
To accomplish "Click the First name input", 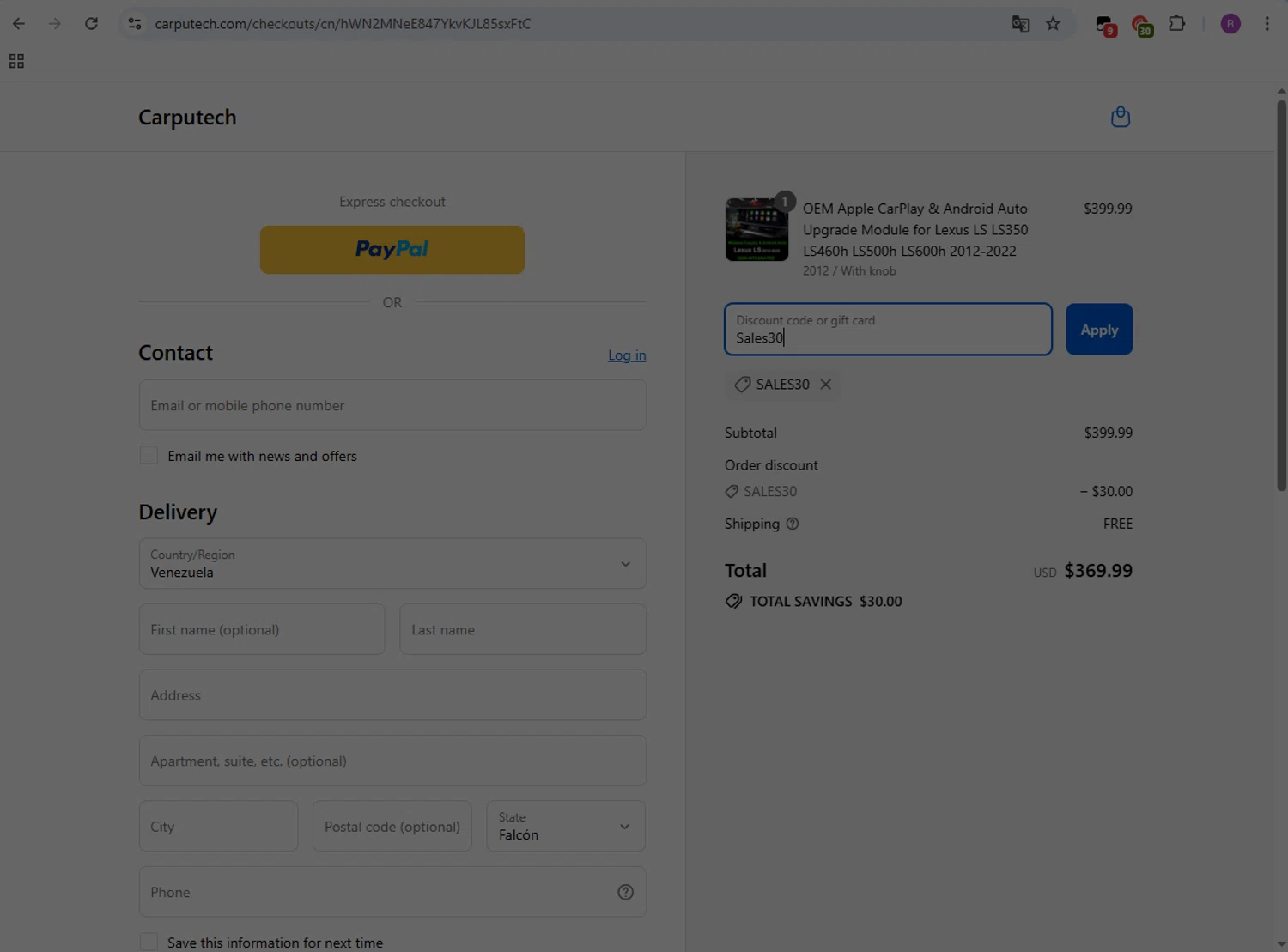I will 262,629.
